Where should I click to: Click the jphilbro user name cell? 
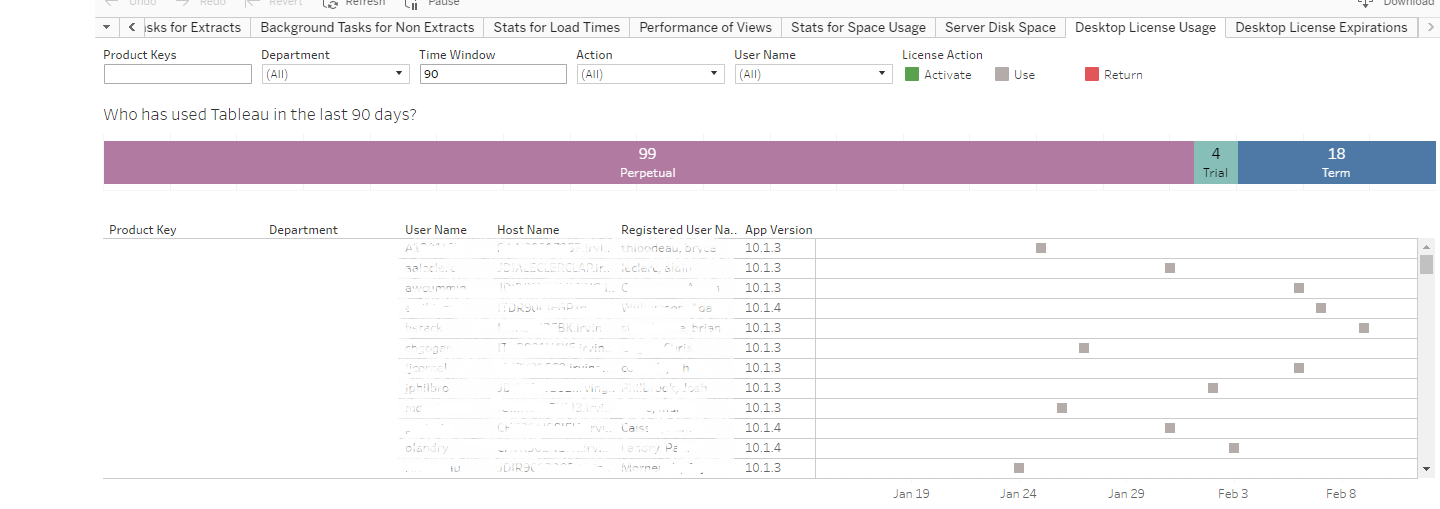pos(428,388)
